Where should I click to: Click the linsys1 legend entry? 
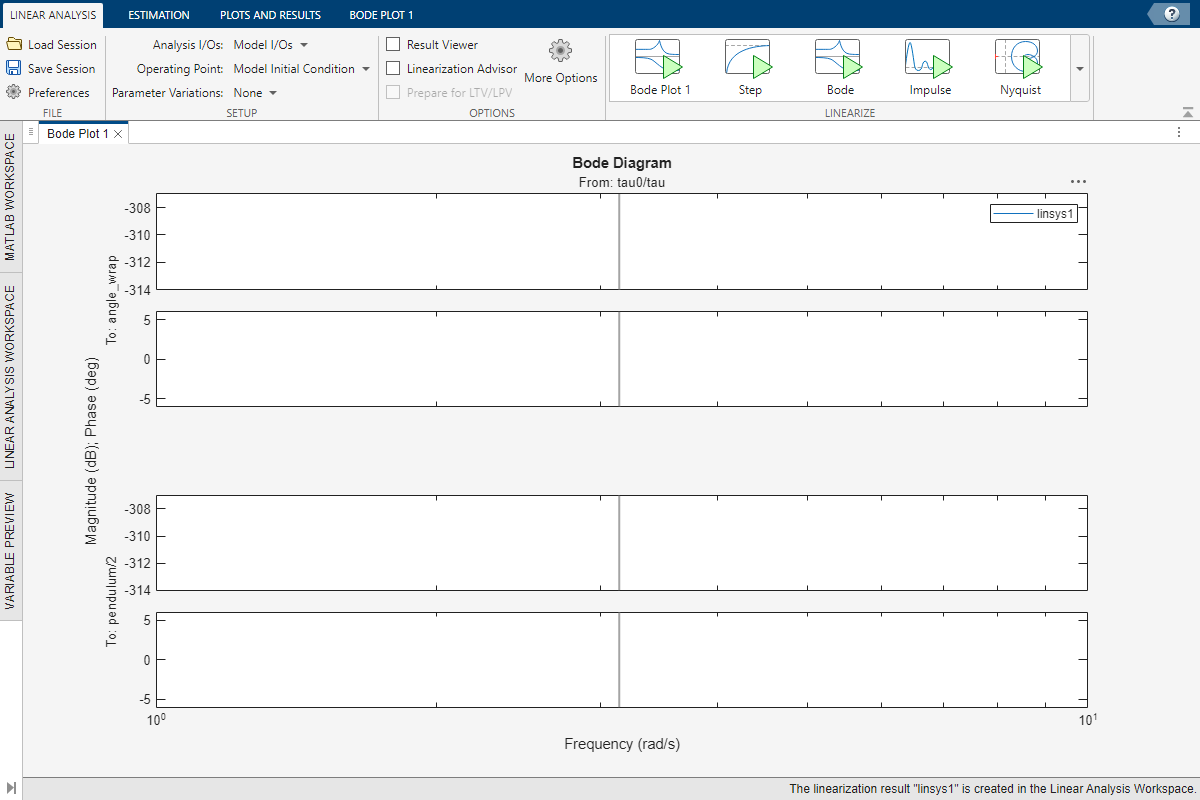click(1034, 213)
